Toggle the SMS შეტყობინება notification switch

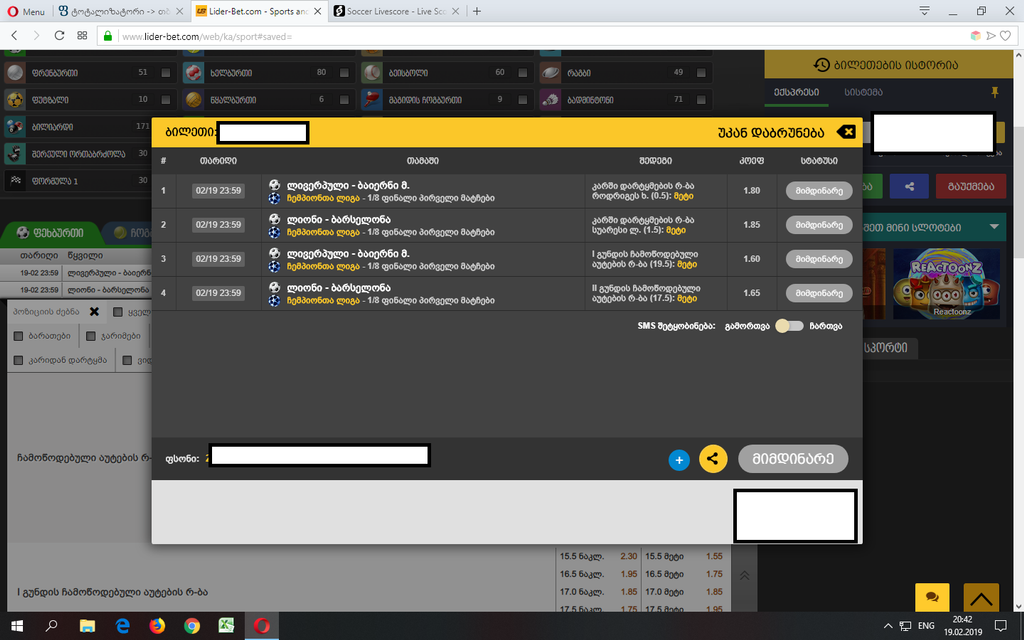pos(789,326)
